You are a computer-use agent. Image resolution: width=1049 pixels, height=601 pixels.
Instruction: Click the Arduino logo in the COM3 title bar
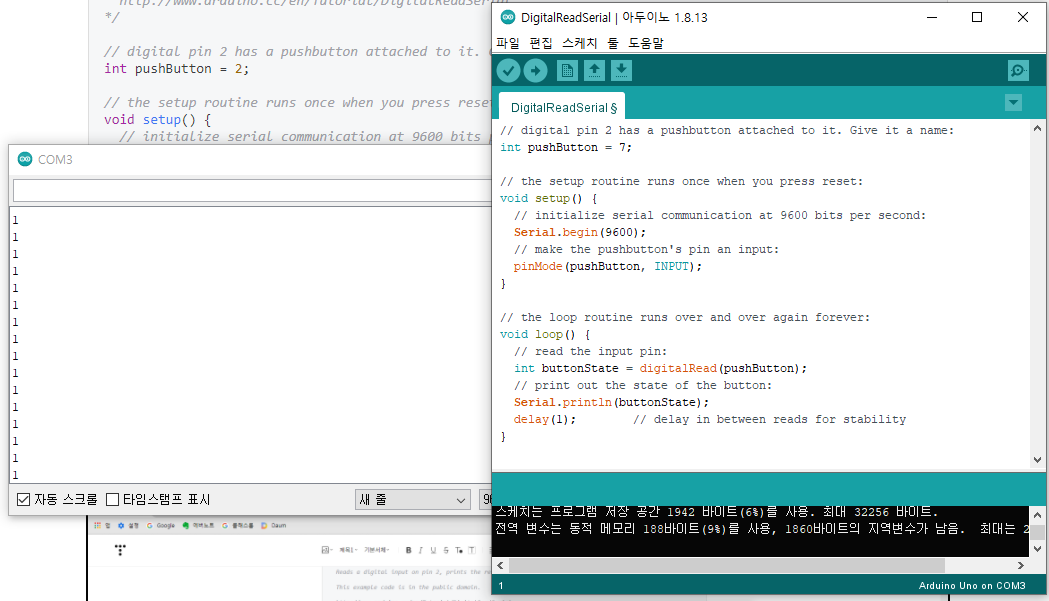click(25, 159)
